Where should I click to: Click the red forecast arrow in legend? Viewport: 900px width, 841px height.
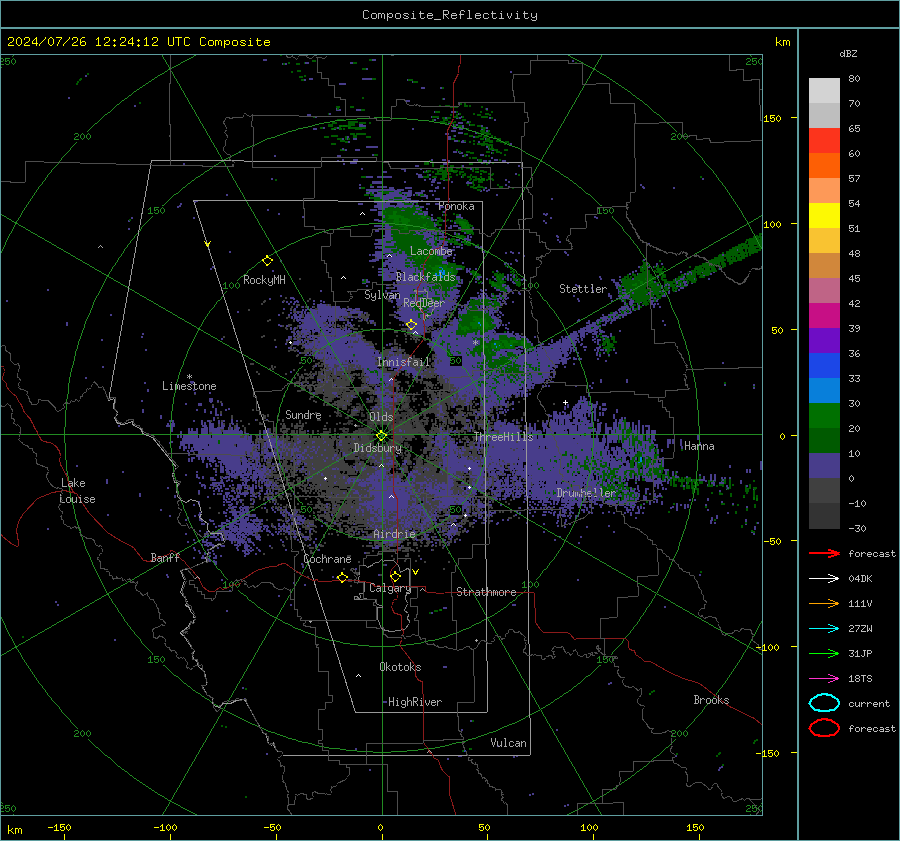coord(824,553)
